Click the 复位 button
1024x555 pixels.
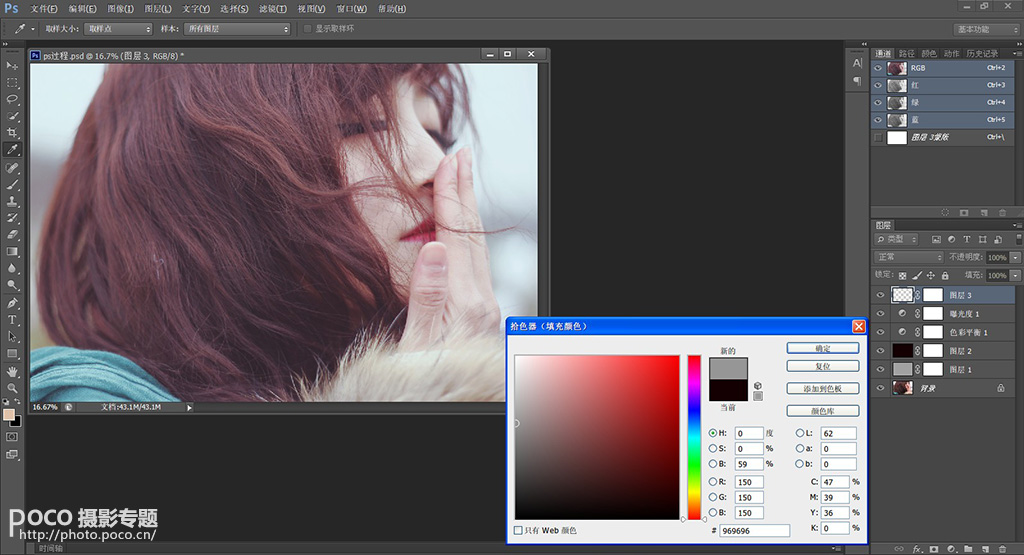(823, 366)
